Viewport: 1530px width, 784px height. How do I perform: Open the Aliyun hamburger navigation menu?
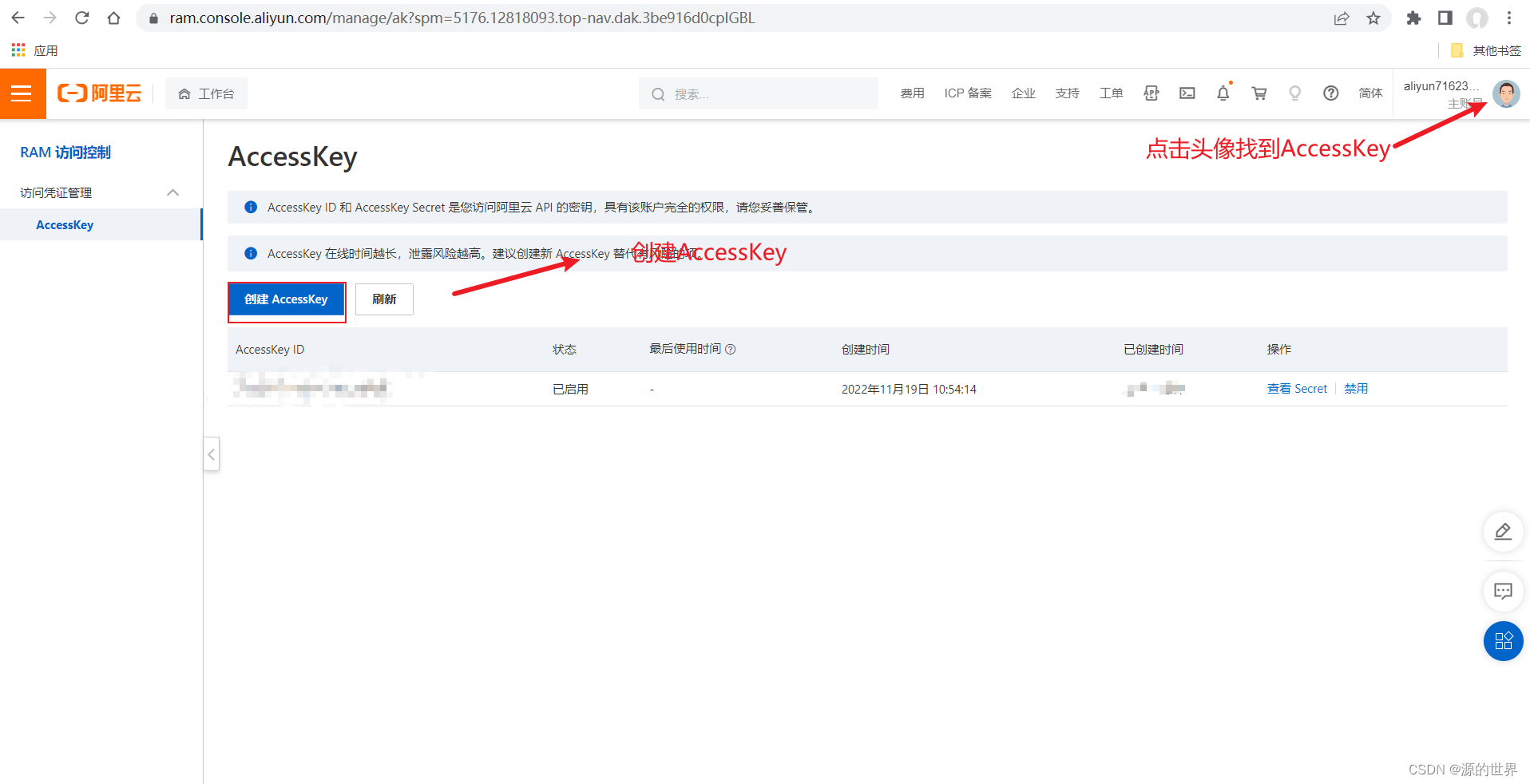[x=22, y=93]
